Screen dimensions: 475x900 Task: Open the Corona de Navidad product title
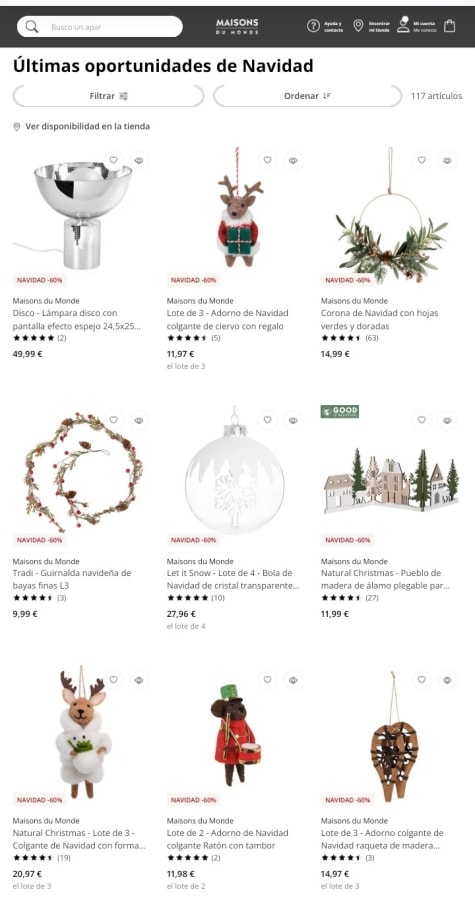(x=379, y=320)
